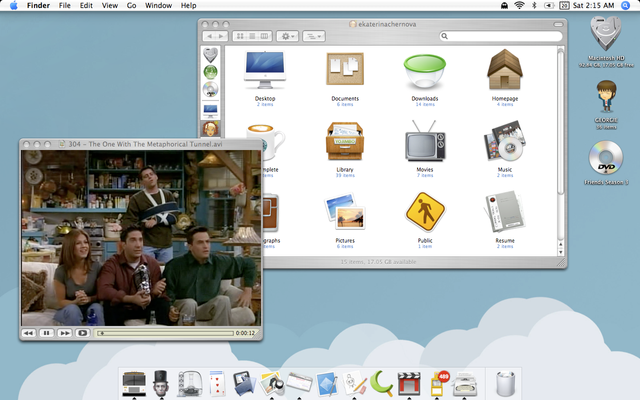Open the Desktop folder in Finder

click(265, 70)
